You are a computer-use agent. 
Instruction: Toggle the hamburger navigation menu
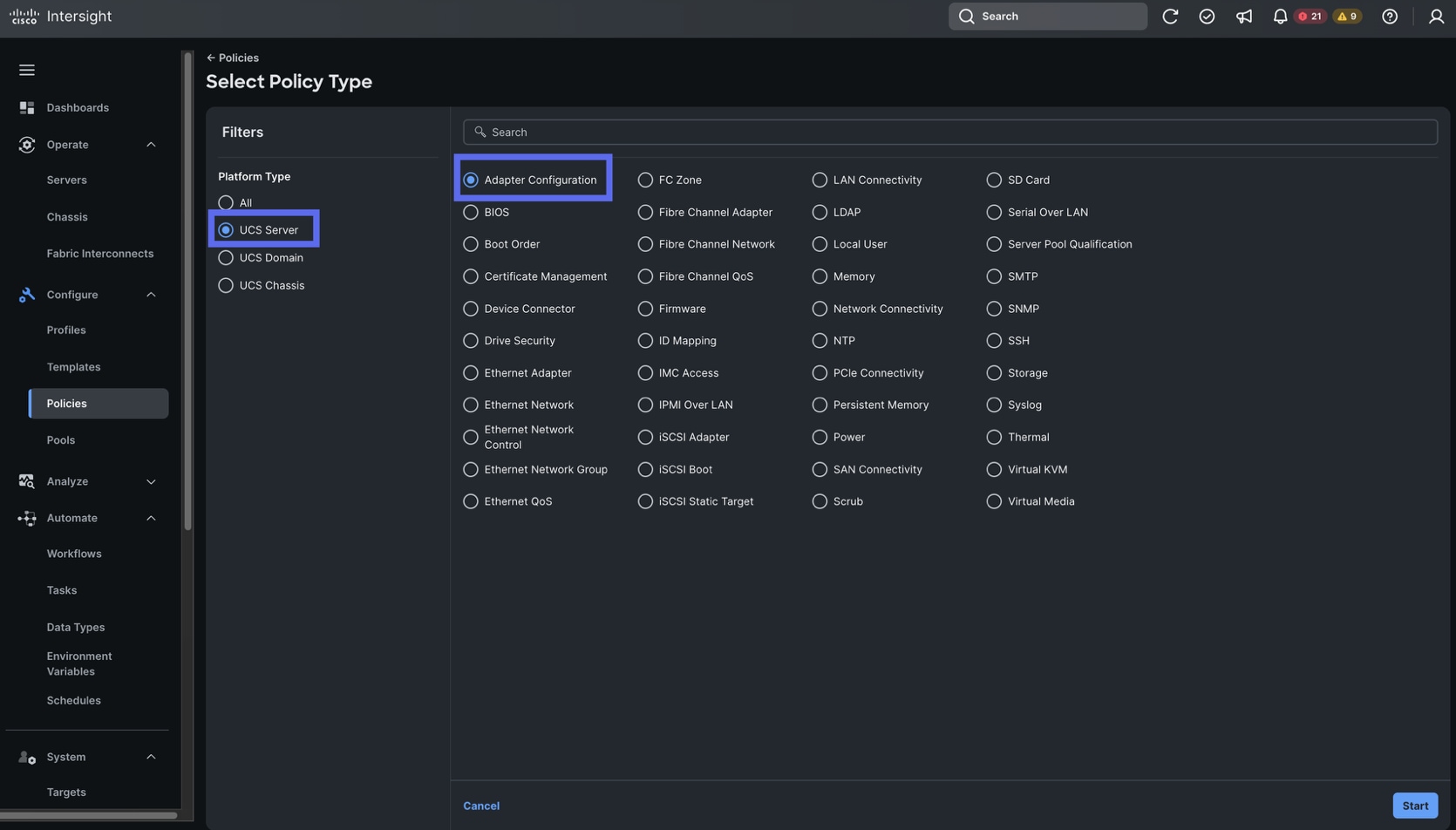(x=27, y=70)
